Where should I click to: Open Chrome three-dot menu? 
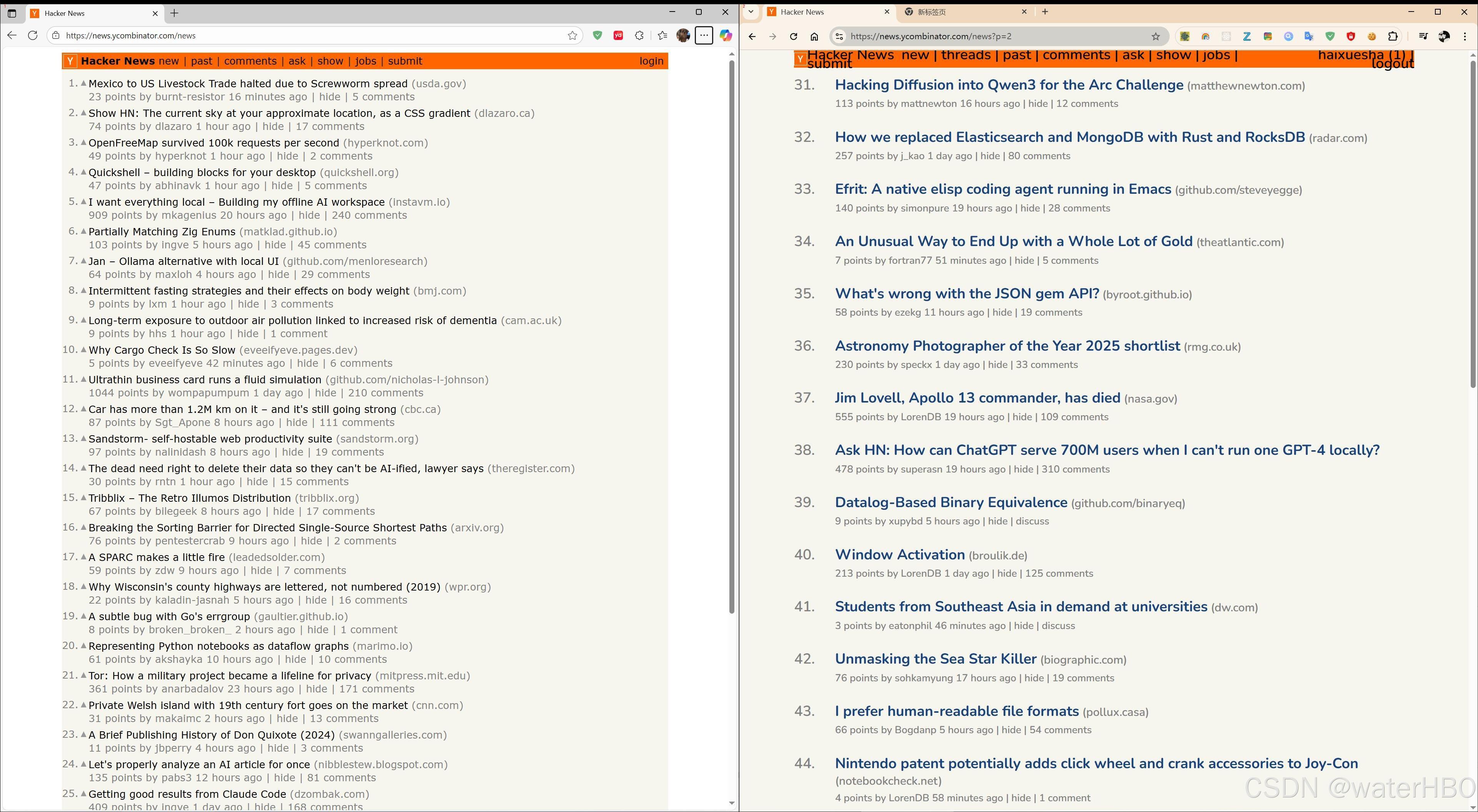pyautogui.click(x=1465, y=37)
